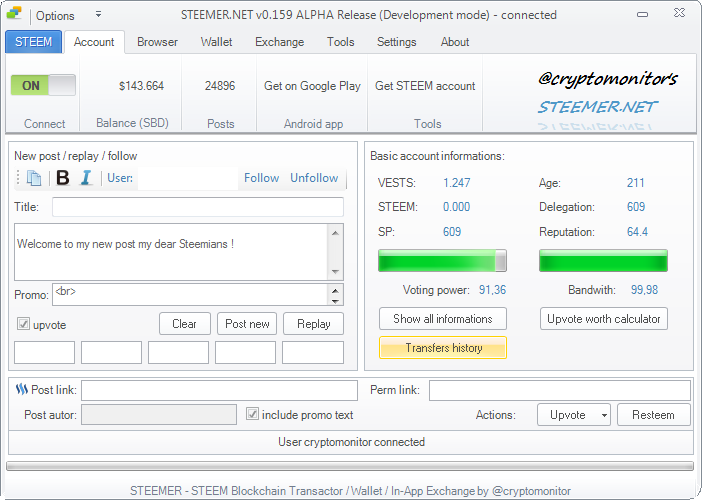Click the STEEMER.NET logo

click(597, 107)
